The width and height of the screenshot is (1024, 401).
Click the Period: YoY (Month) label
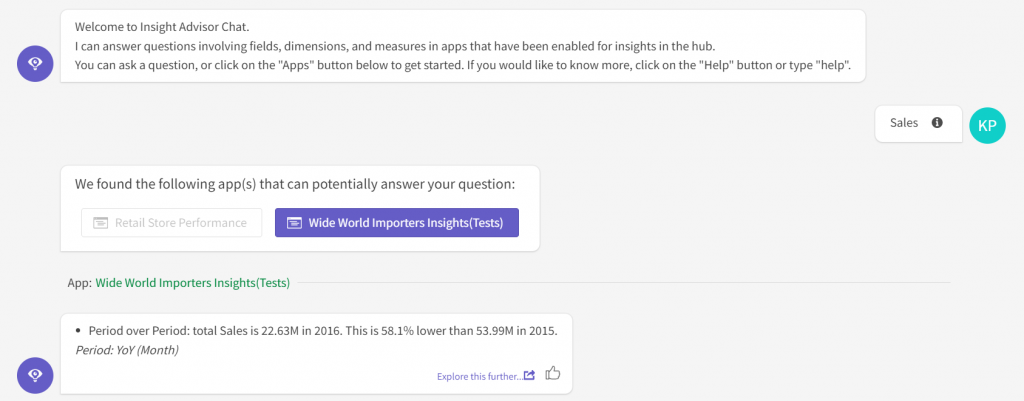coord(127,350)
